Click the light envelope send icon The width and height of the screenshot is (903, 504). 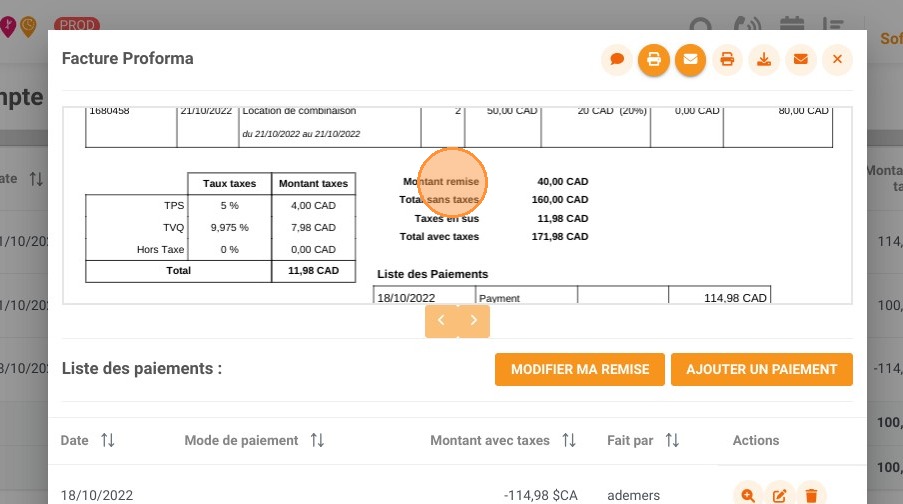[x=800, y=59]
